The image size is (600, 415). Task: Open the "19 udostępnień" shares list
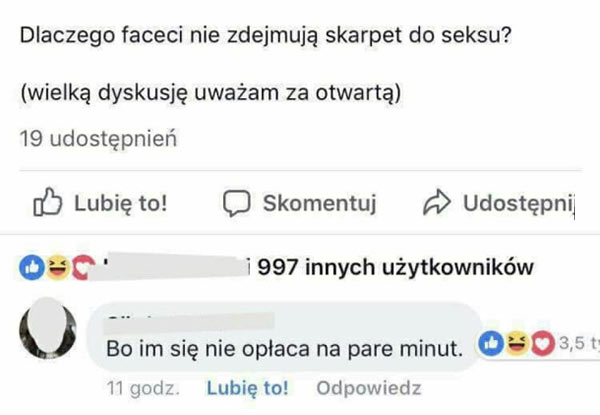tap(98, 140)
